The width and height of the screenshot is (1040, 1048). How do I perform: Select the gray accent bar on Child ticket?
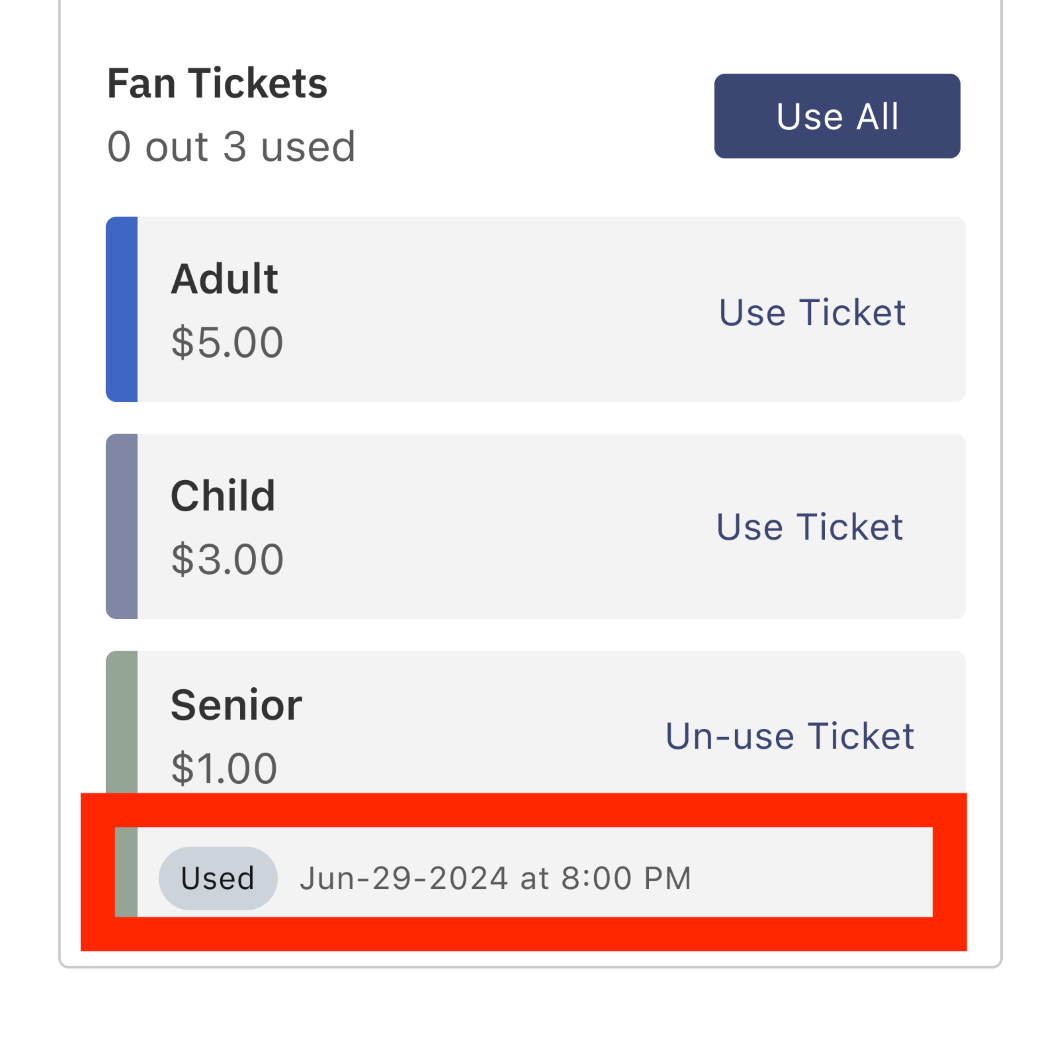(121, 525)
